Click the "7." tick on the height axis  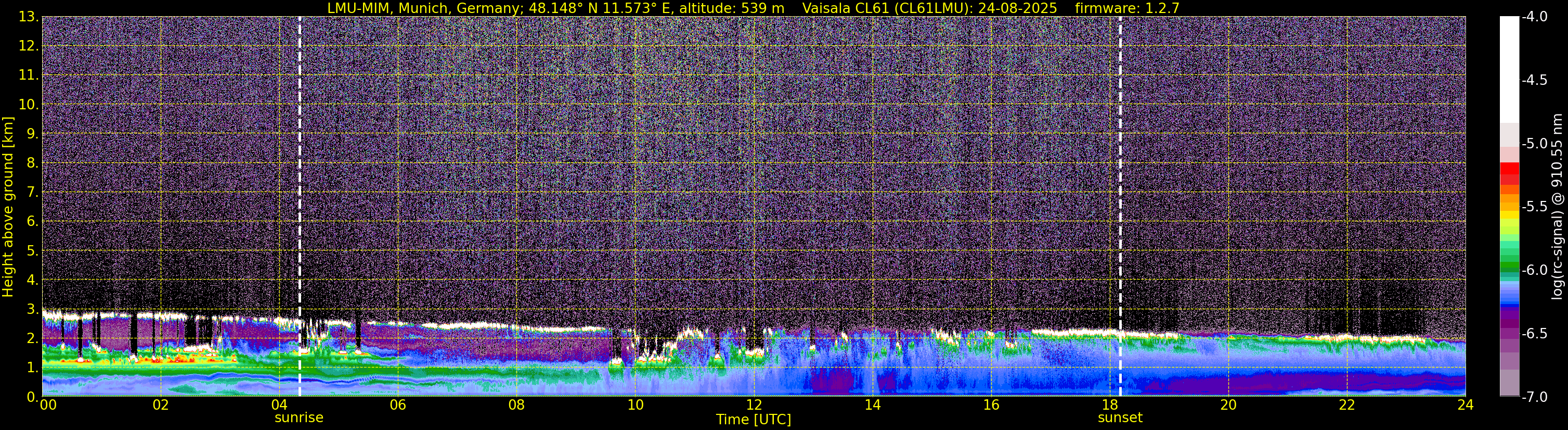point(32,193)
